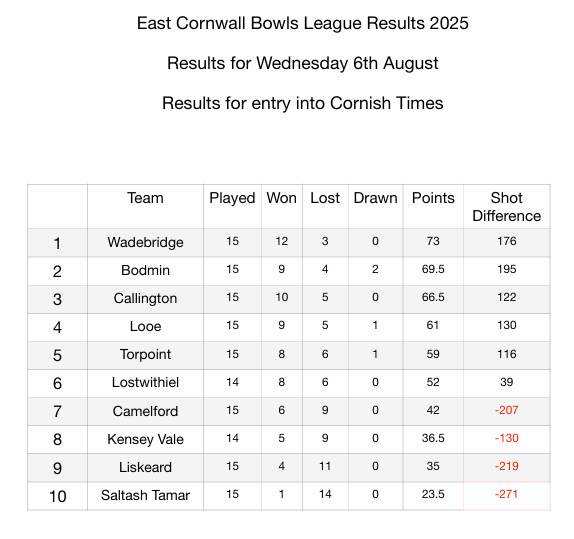
Task: Select the Shot Difference column header
Action: 507,207
